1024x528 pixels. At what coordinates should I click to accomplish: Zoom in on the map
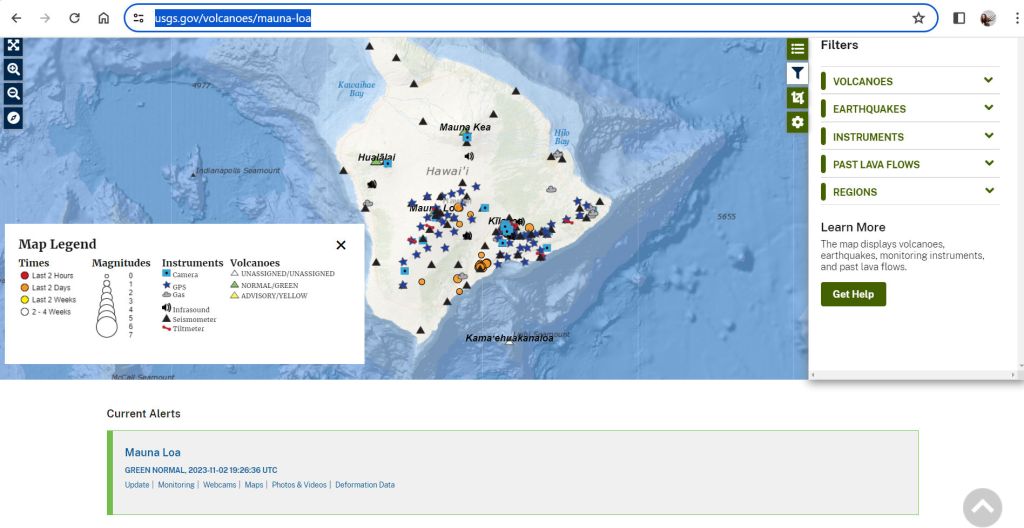pyautogui.click(x=13, y=69)
